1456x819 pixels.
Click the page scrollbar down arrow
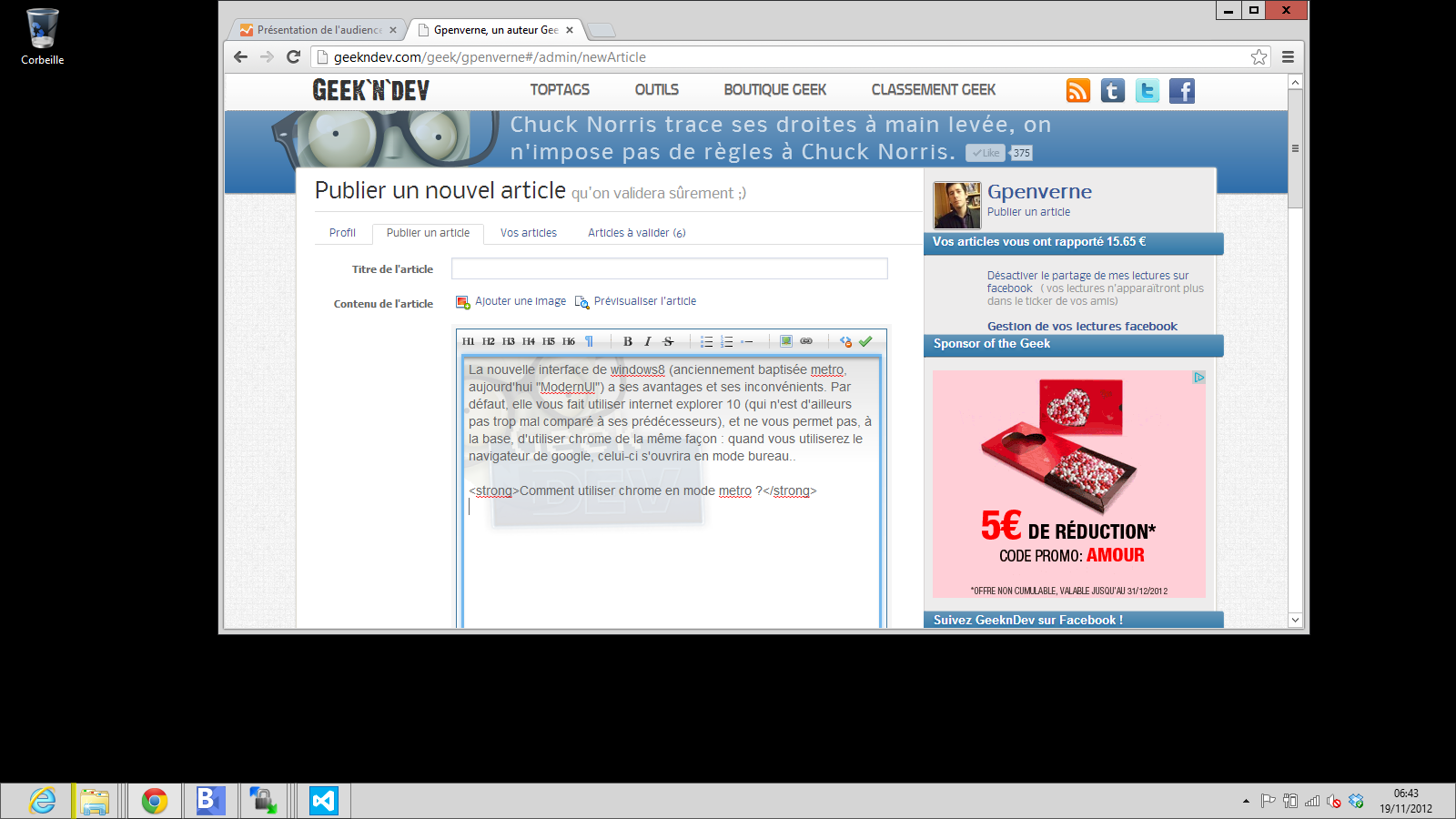[x=1295, y=620]
